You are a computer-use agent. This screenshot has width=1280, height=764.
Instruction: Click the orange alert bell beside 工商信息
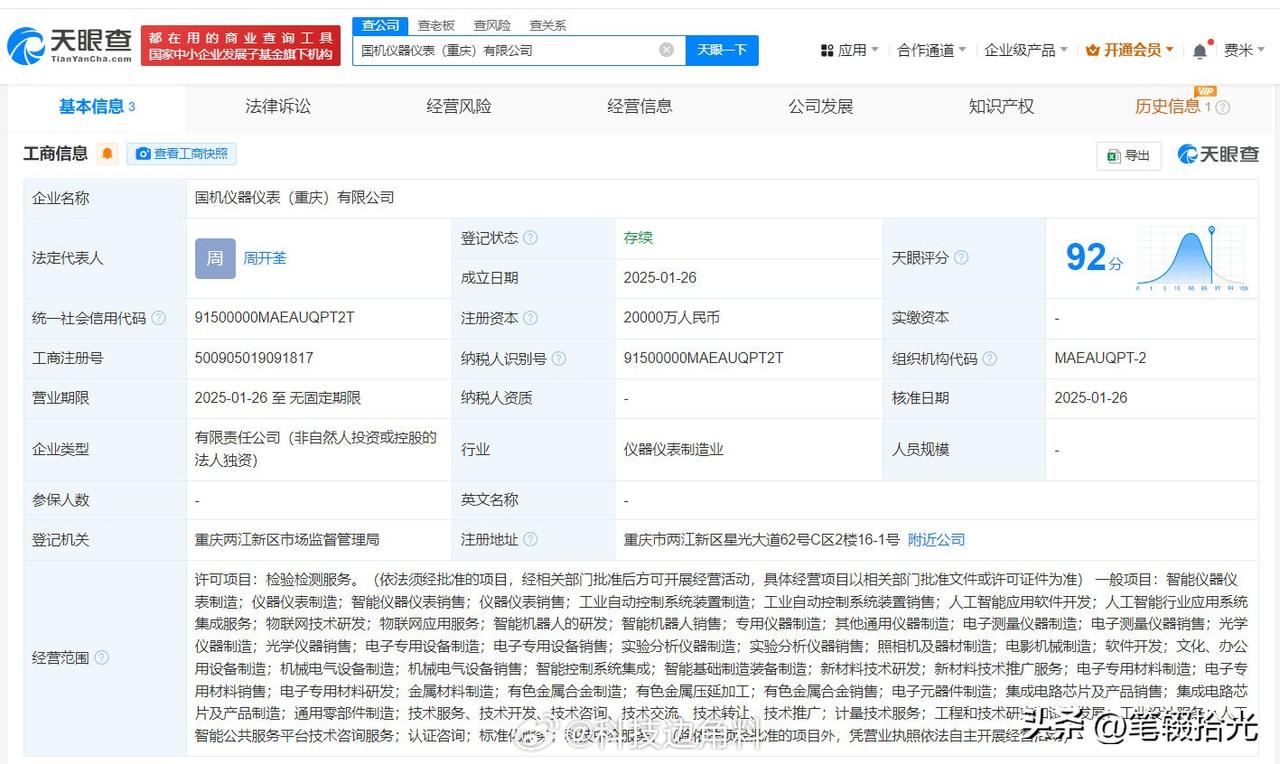click(x=107, y=154)
